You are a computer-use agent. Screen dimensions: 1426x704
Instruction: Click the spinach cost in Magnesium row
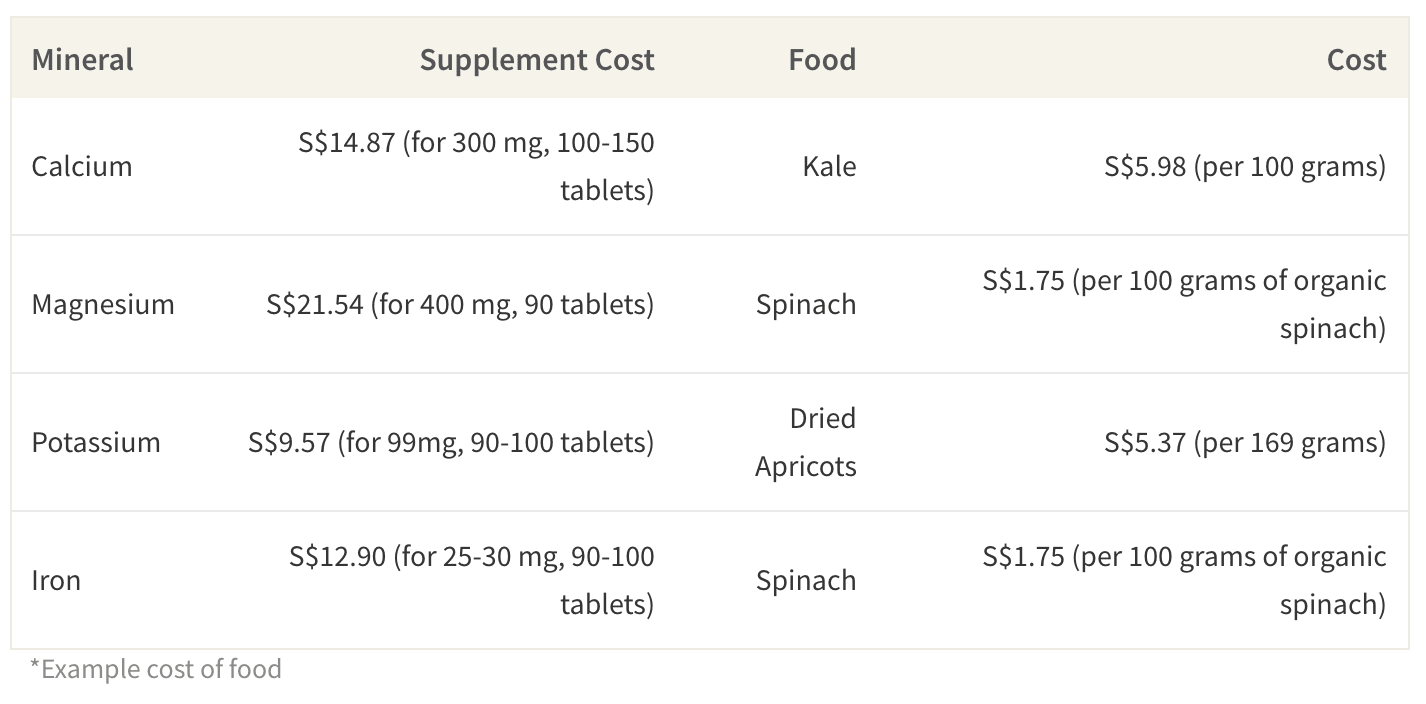[x=1185, y=304]
